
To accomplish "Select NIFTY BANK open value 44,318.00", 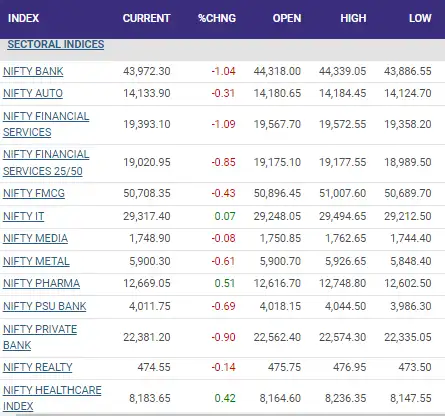I will point(277,71).
